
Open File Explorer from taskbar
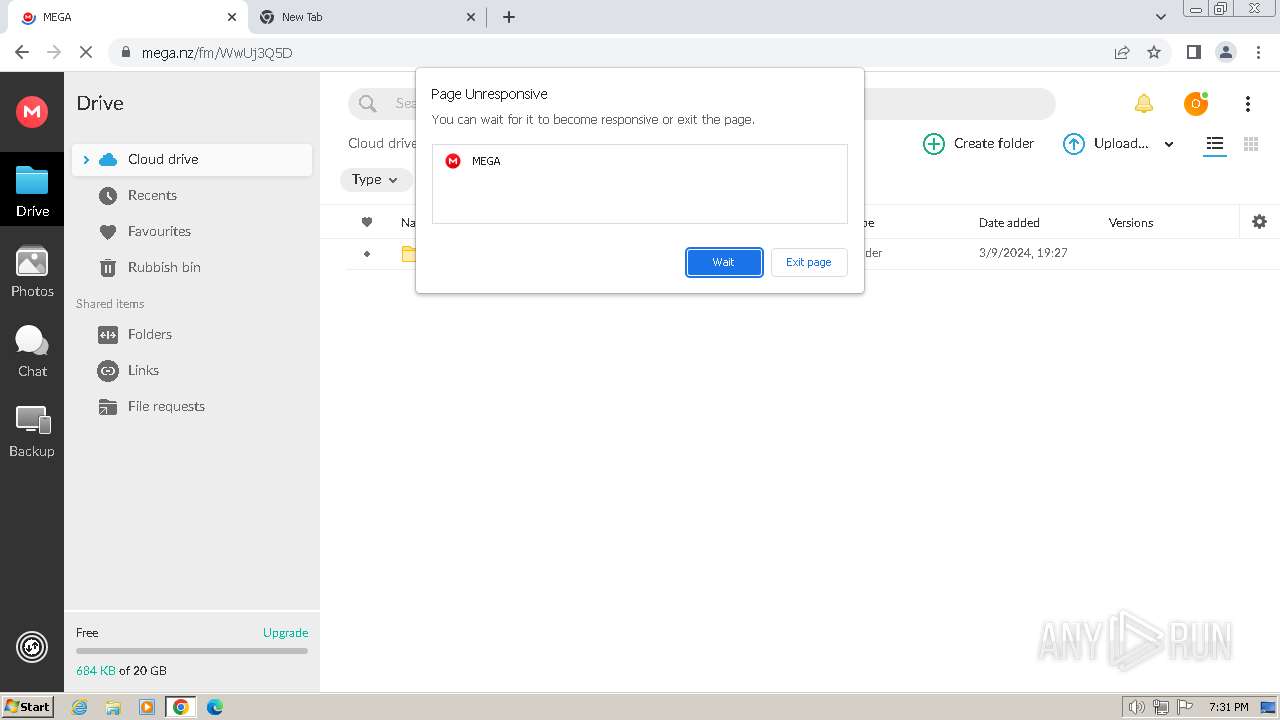coord(113,707)
